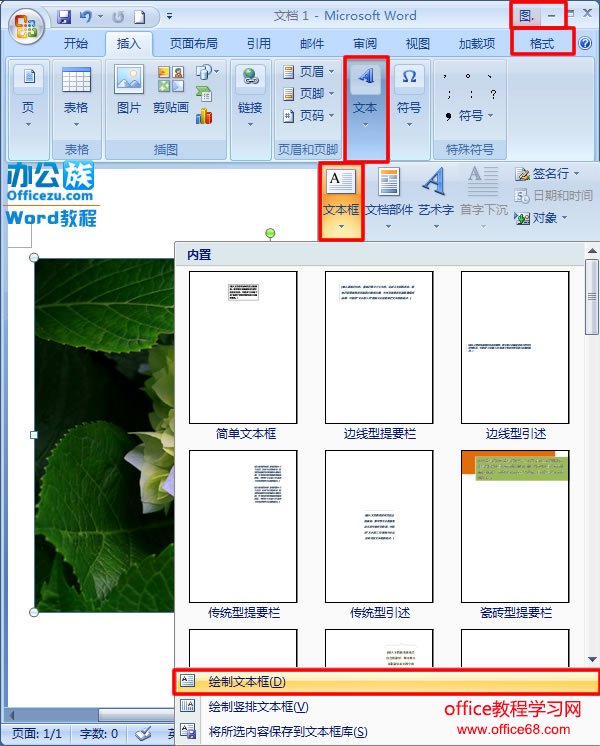The image size is (600, 746).
Task: Create new document from quick access toolbar
Action: pyautogui.click(x=139, y=17)
